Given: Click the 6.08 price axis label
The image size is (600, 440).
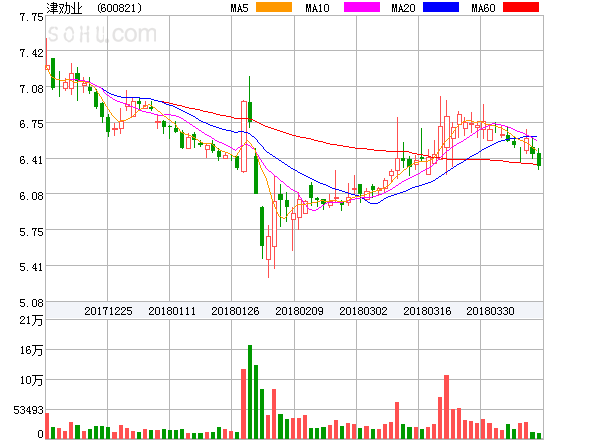Looking at the screenshot, I should pyautogui.click(x=31, y=196).
